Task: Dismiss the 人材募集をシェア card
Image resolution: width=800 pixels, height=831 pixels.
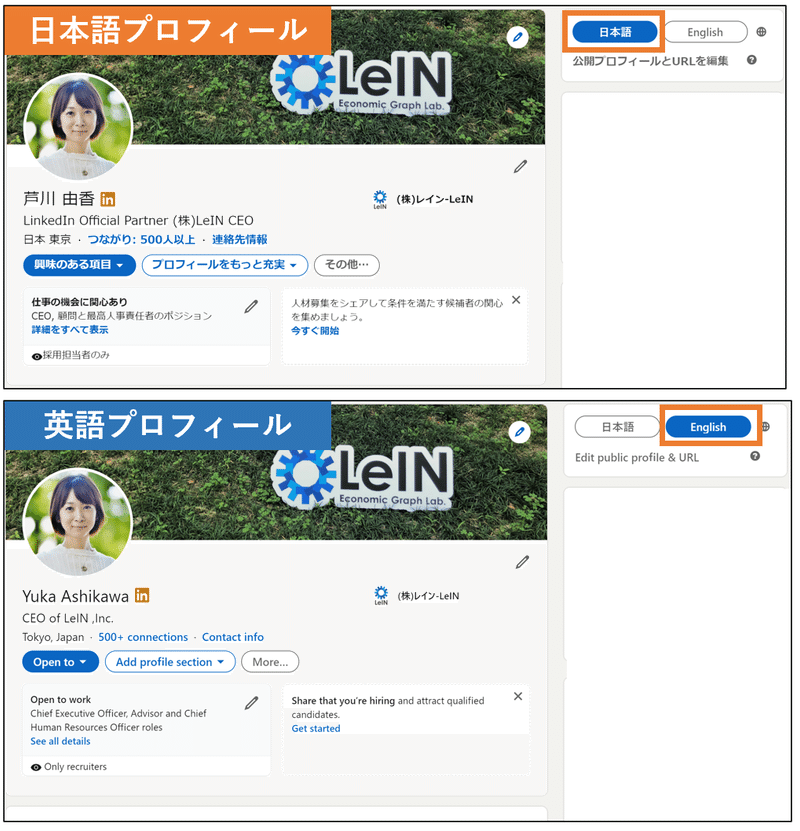Action: [x=516, y=300]
